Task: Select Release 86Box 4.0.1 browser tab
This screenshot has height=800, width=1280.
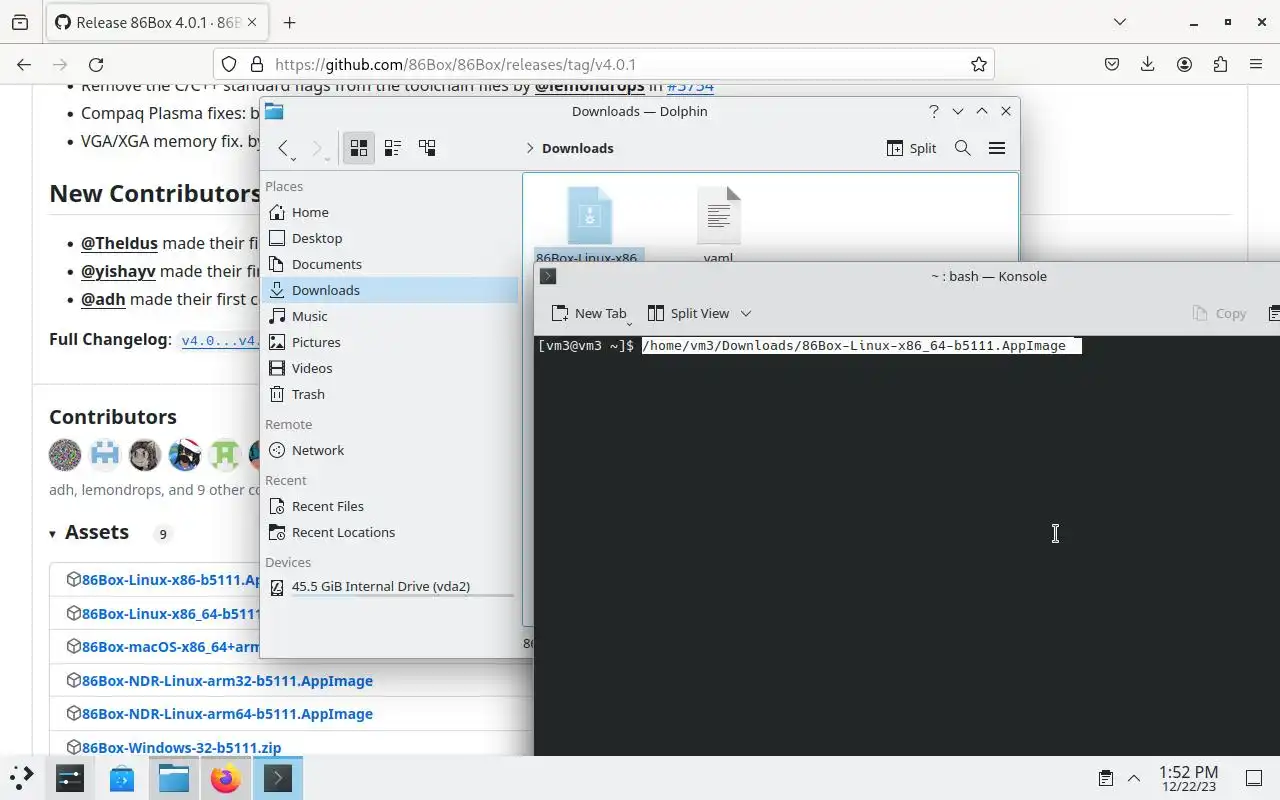Action: coord(157,22)
